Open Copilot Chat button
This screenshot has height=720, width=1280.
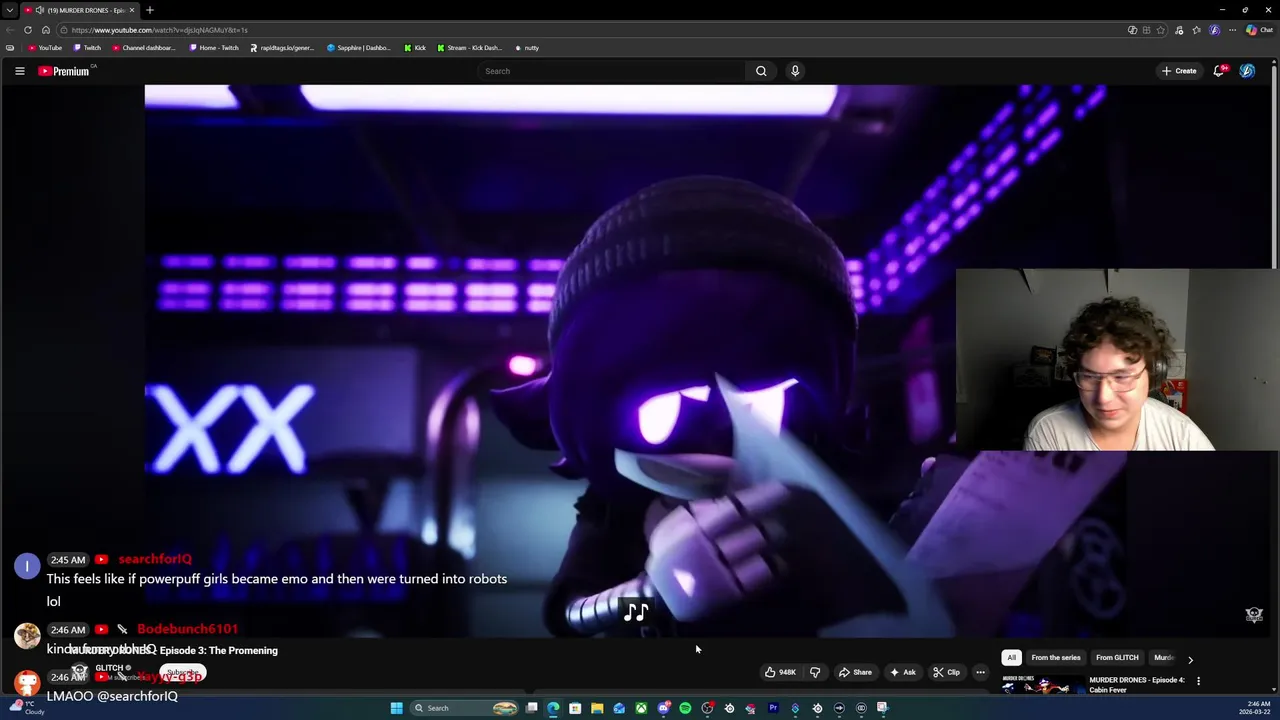[x=1259, y=30]
